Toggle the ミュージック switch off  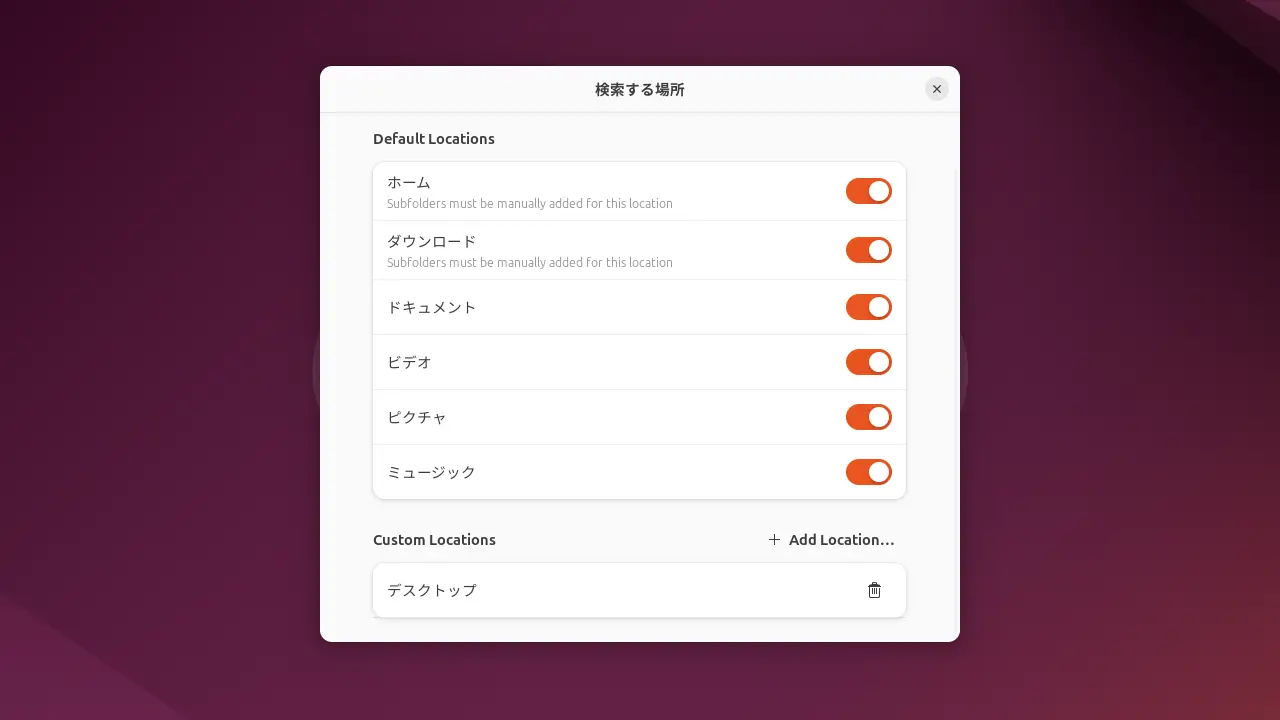pyautogui.click(x=869, y=472)
